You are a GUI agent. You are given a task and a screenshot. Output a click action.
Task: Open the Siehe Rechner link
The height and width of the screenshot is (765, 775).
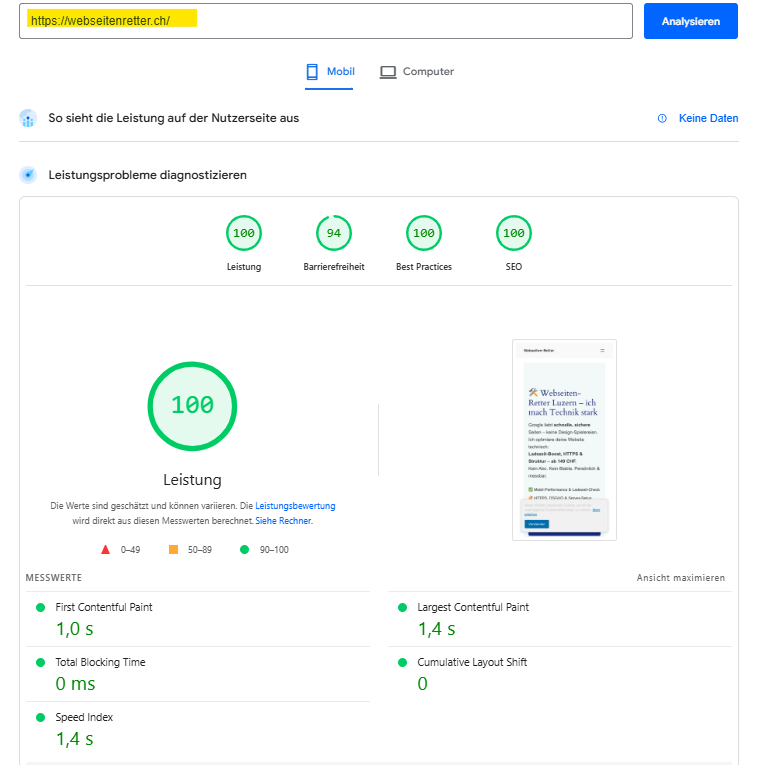pyautogui.click(x=284, y=521)
